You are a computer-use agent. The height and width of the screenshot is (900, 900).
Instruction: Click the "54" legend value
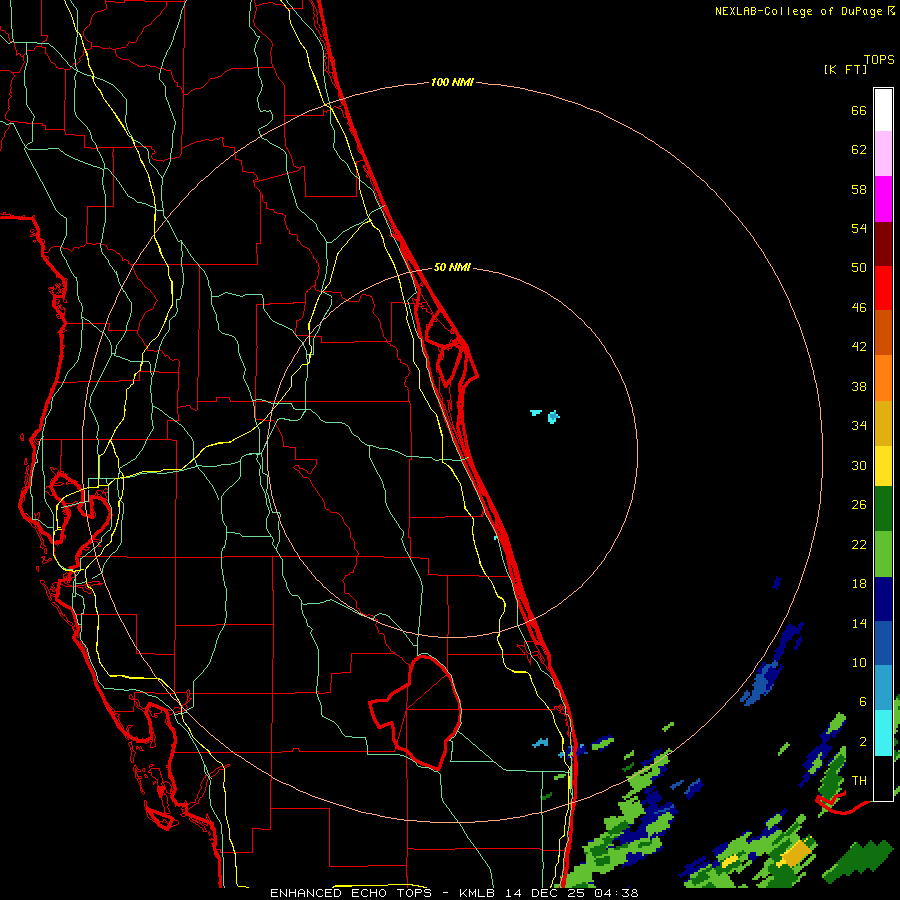(859, 228)
